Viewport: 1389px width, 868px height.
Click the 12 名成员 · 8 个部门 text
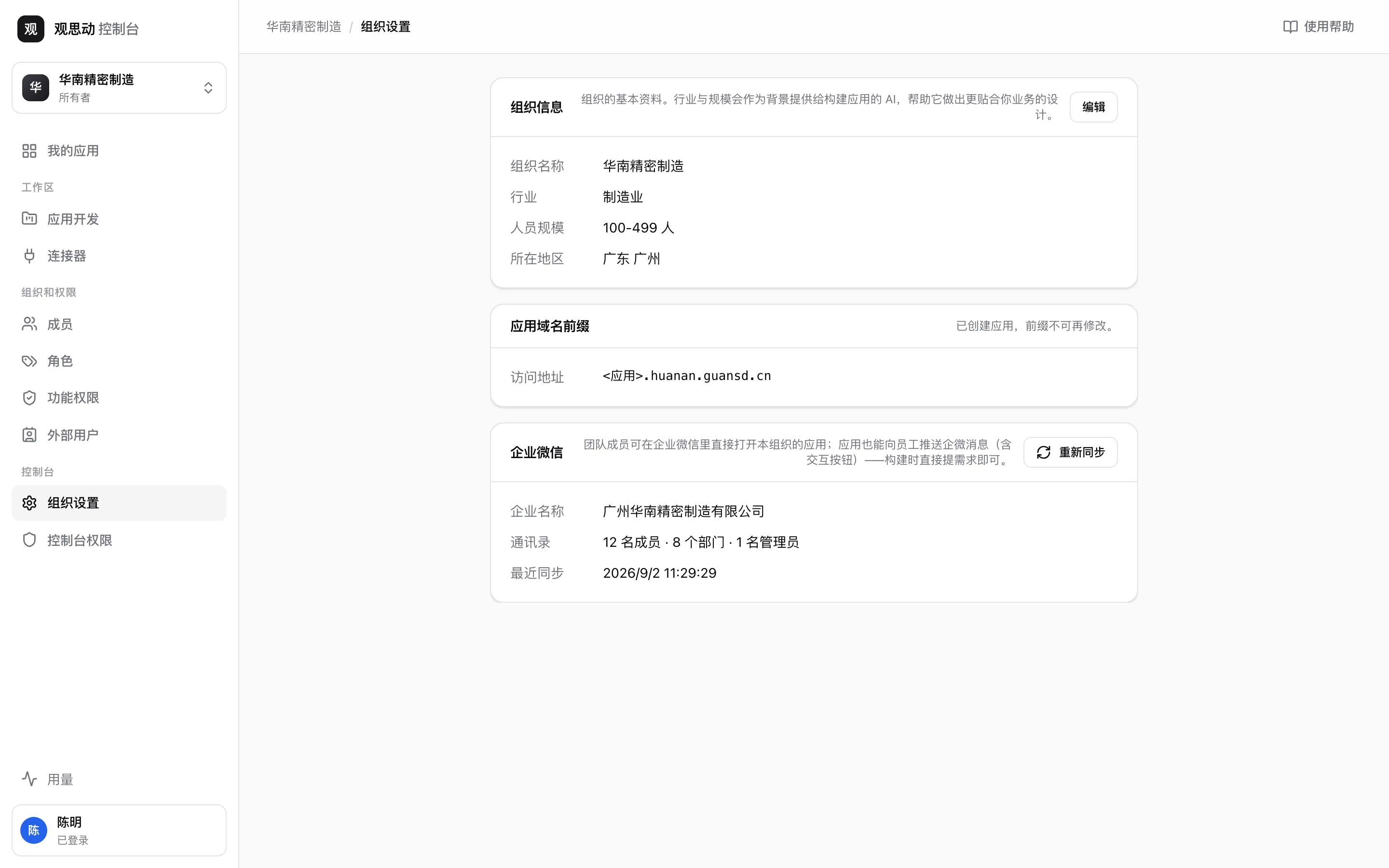pyautogui.click(x=664, y=542)
